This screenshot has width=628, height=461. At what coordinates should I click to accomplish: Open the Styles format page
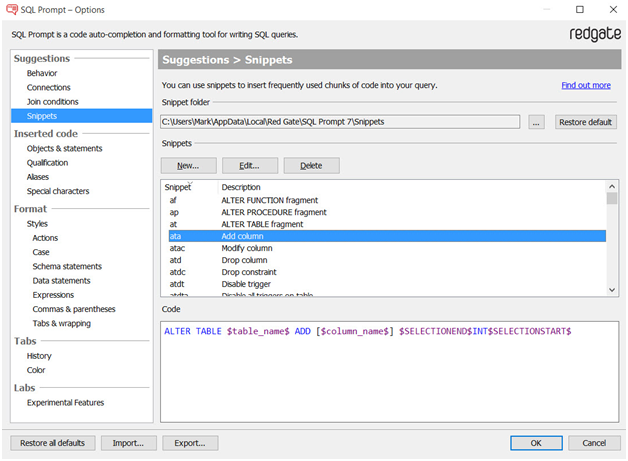pyautogui.click(x=37, y=223)
